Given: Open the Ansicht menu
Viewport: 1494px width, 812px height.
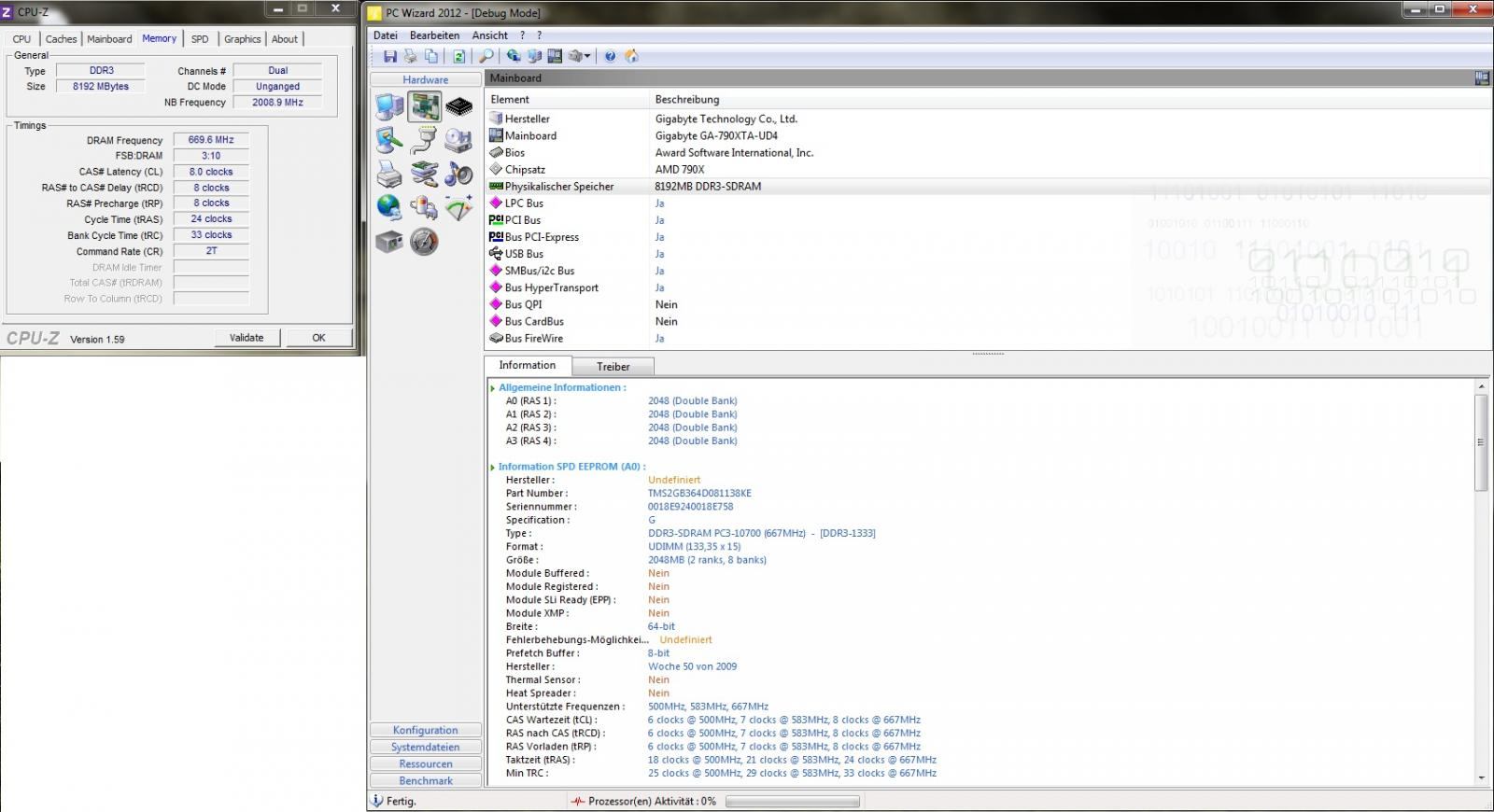Looking at the screenshot, I should click(x=490, y=35).
